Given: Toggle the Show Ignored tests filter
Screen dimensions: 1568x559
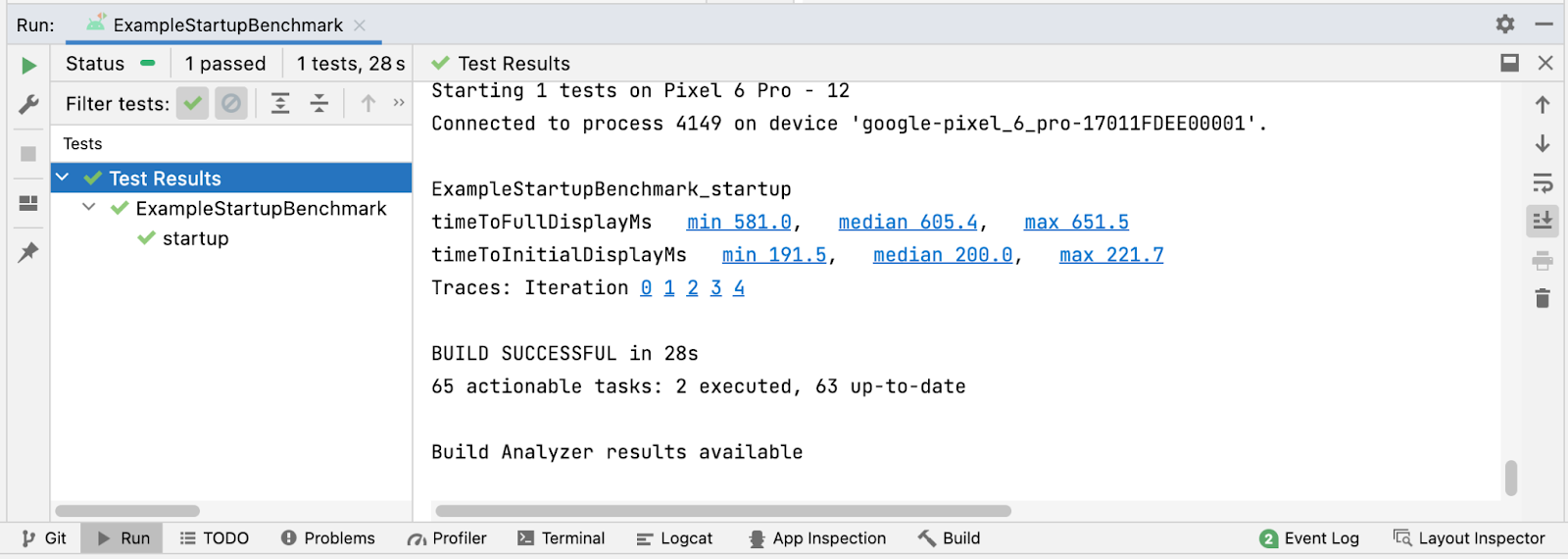Looking at the screenshot, I should click(231, 103).
